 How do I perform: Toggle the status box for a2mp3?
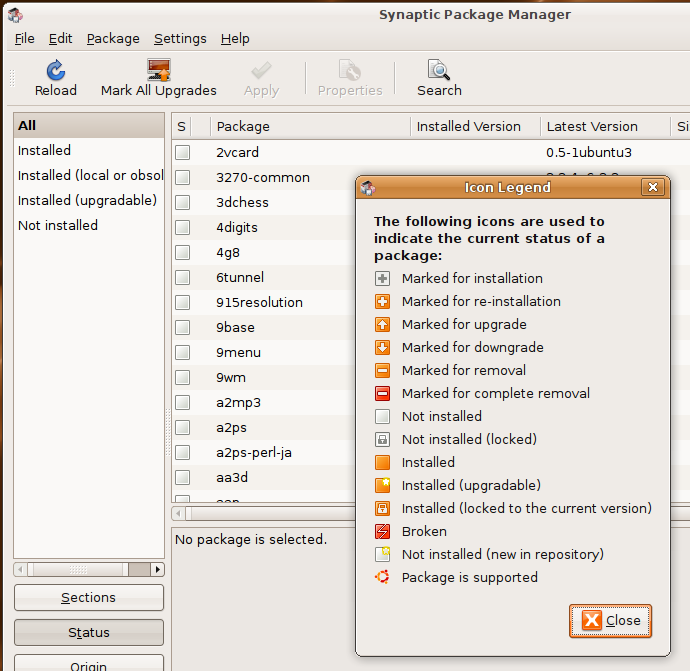coord(183,403)
